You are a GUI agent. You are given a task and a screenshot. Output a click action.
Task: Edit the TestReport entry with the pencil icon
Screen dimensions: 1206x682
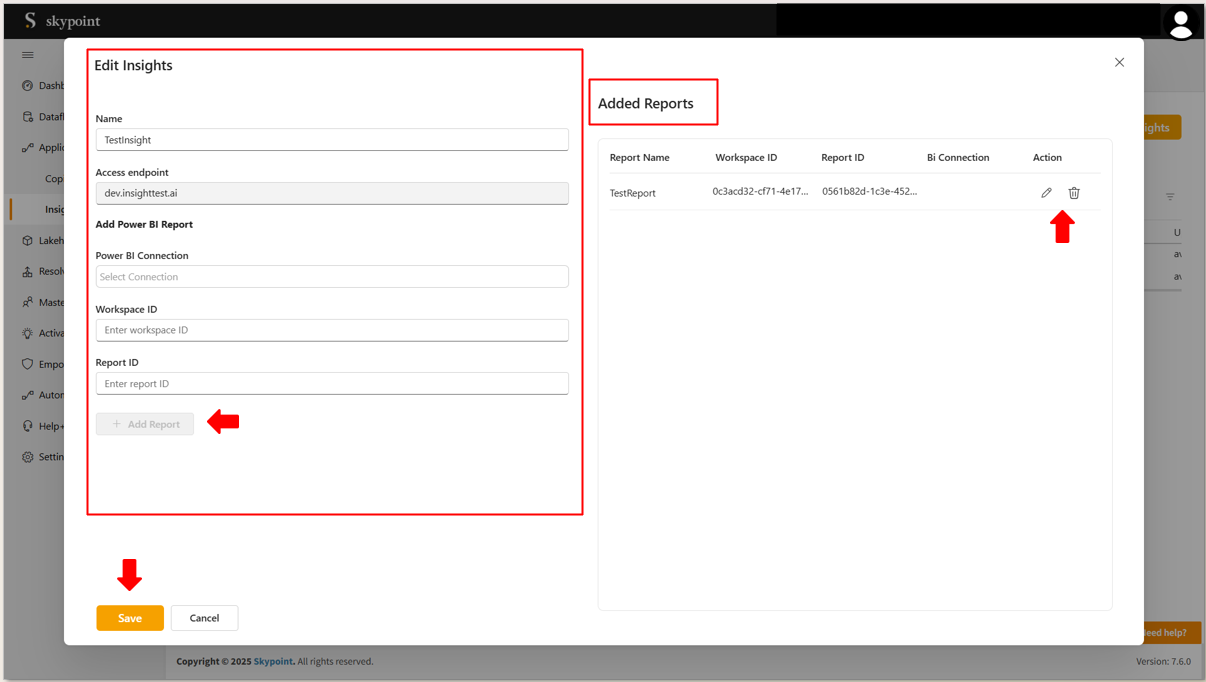point(1046,193)
